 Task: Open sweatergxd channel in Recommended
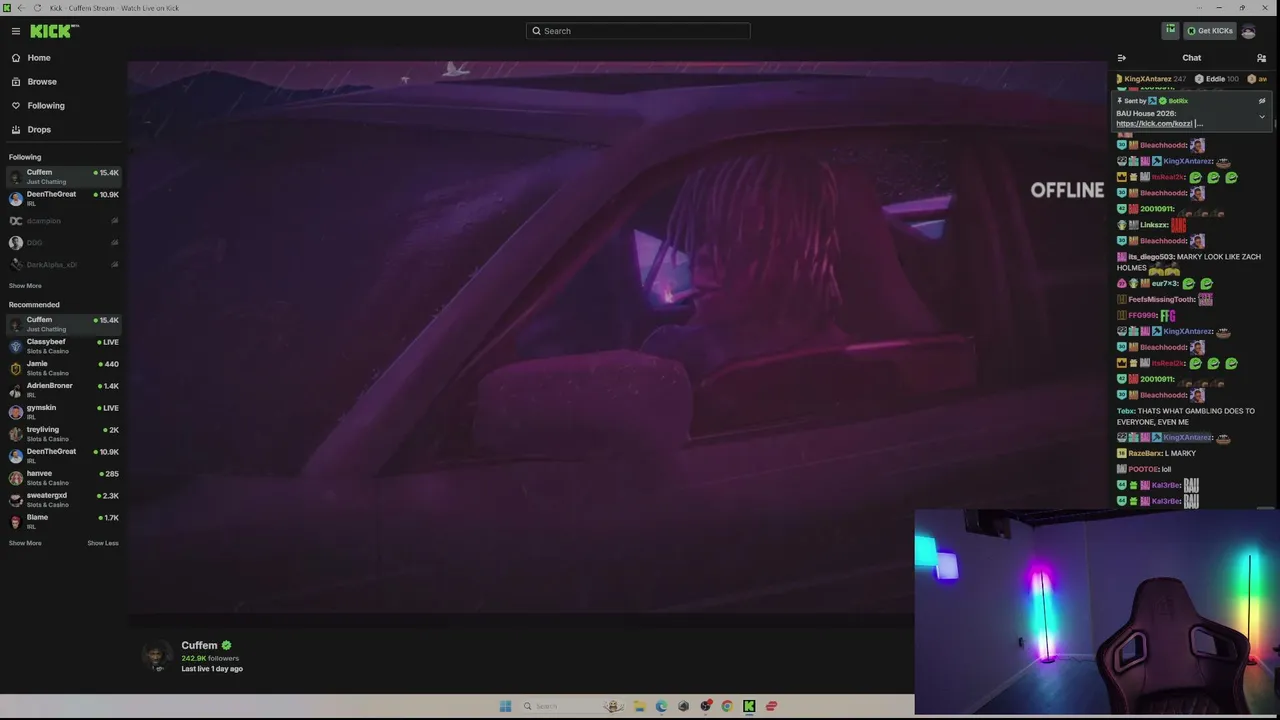pyautogui.click(x=62, y=500)
